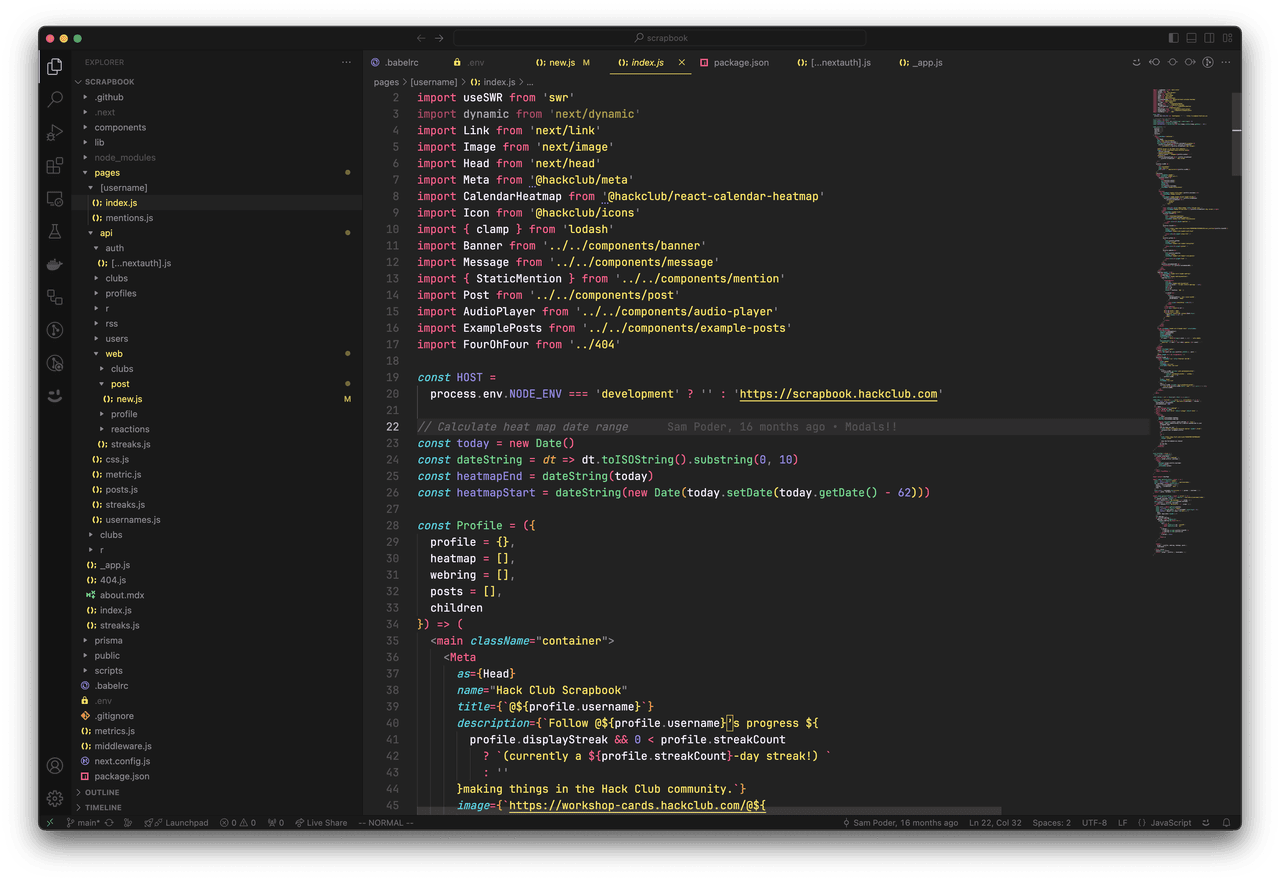Expand the OUTLINE section
This screenshot has width=1280, height=881.
(102, 793)
